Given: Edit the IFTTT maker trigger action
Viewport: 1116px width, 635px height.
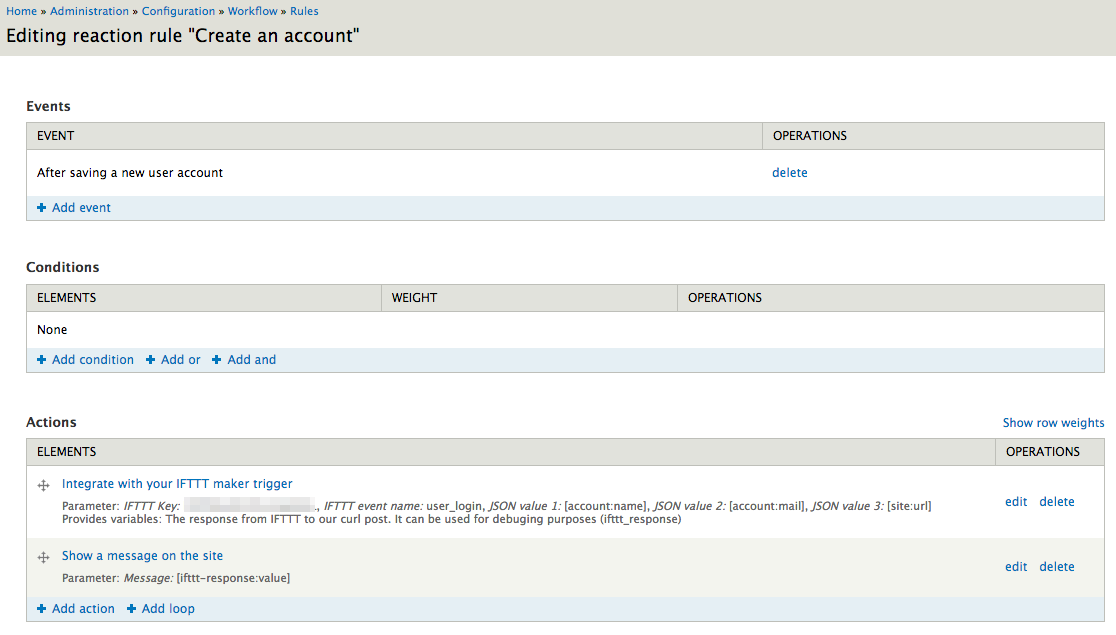Looking at the screenshot, I should 1016,501.
